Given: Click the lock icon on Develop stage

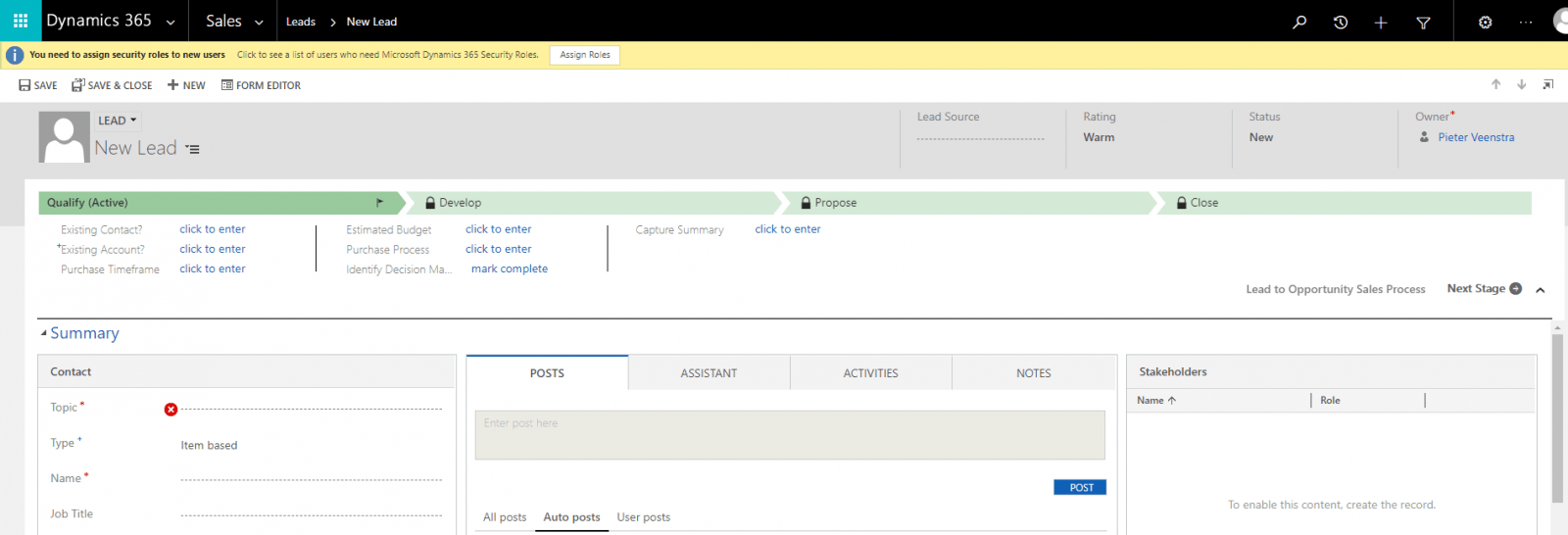Looking at the screenshot, I should point(430,203).
